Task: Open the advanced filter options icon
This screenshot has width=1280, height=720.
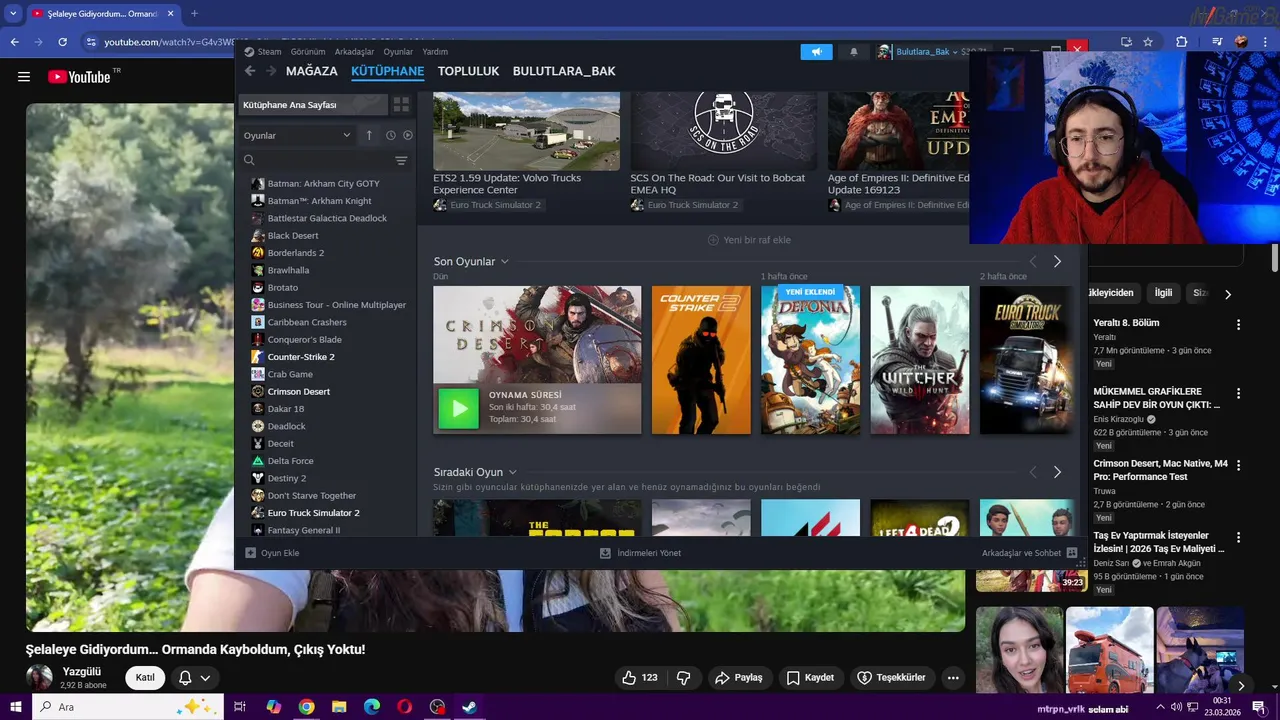Action: [401, 160]
